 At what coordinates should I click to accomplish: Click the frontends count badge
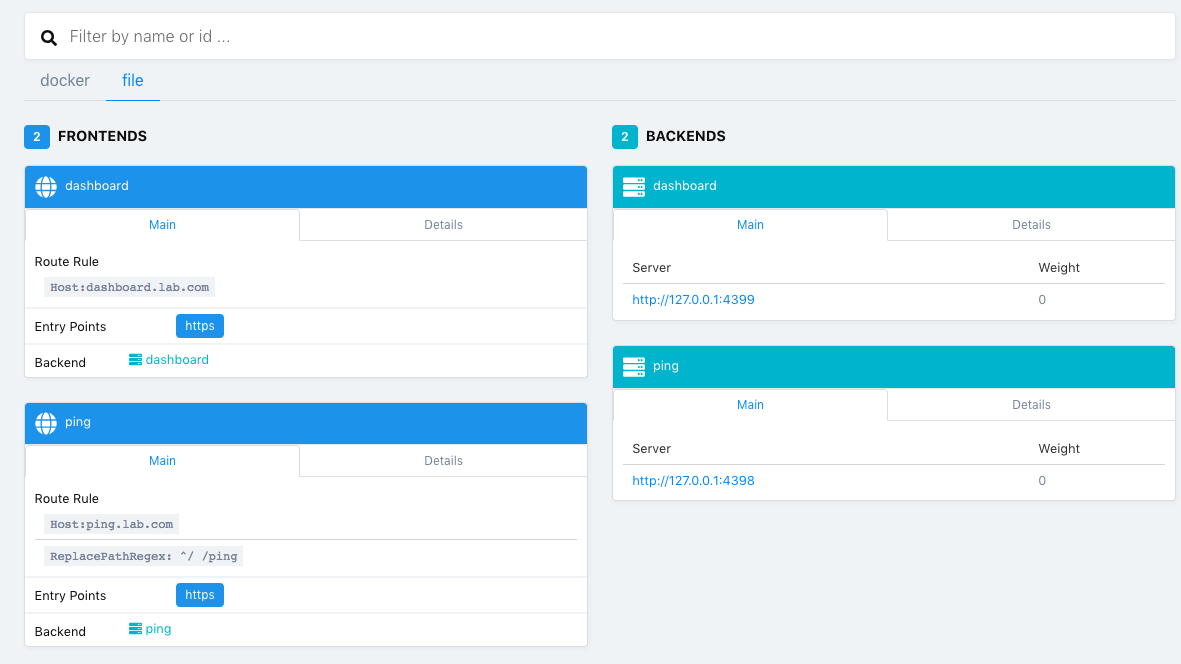pos(37,136)
